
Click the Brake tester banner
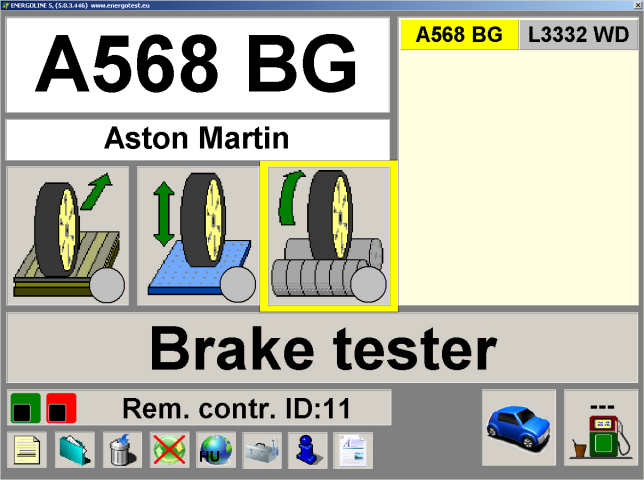coord(322,348)
